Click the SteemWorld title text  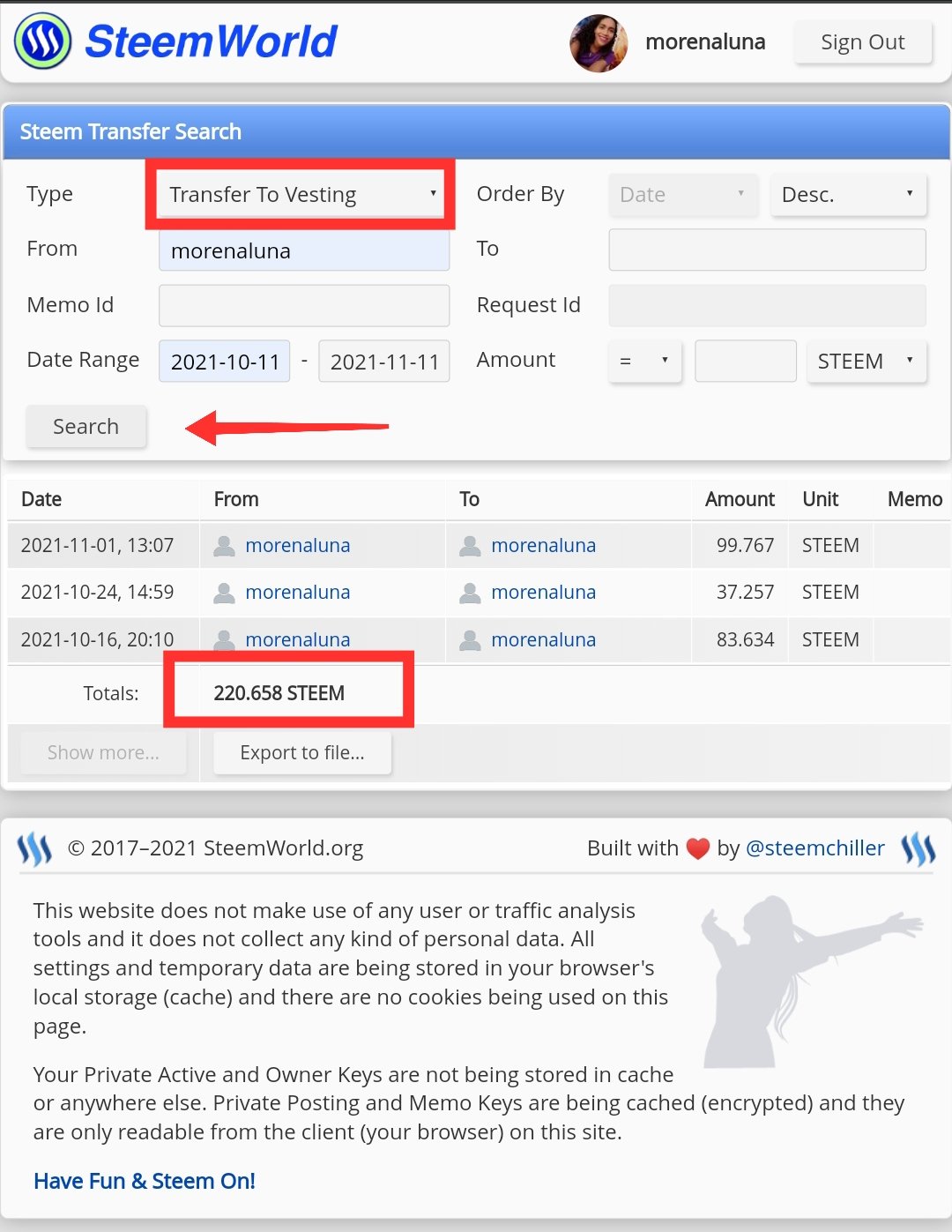click(x=212, y=41)
